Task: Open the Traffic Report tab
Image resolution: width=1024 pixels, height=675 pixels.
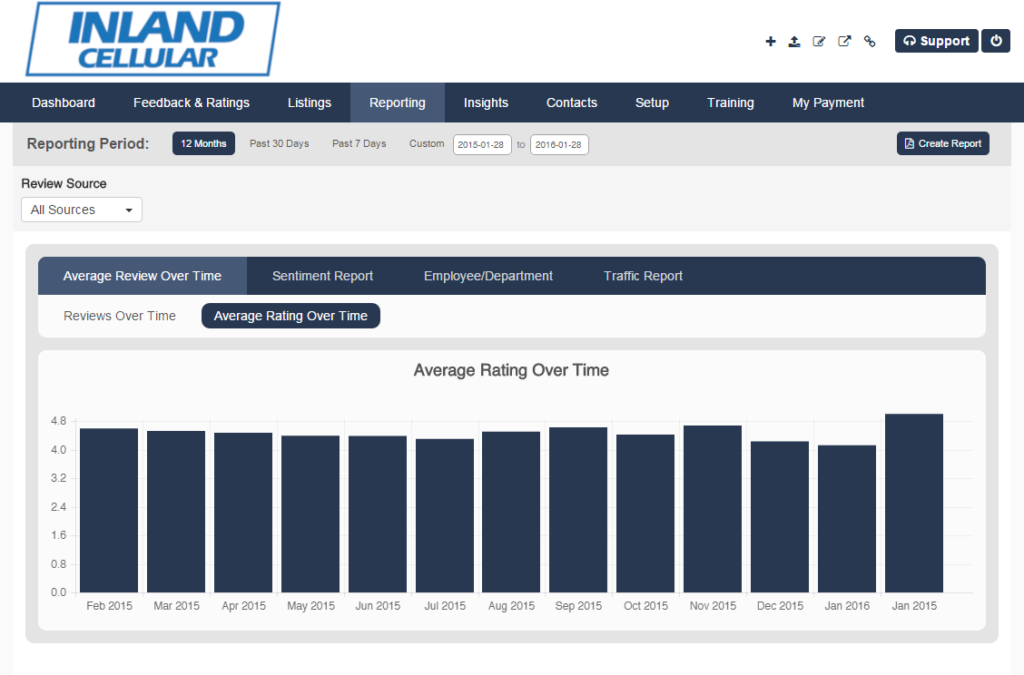Action: point(643,276)
